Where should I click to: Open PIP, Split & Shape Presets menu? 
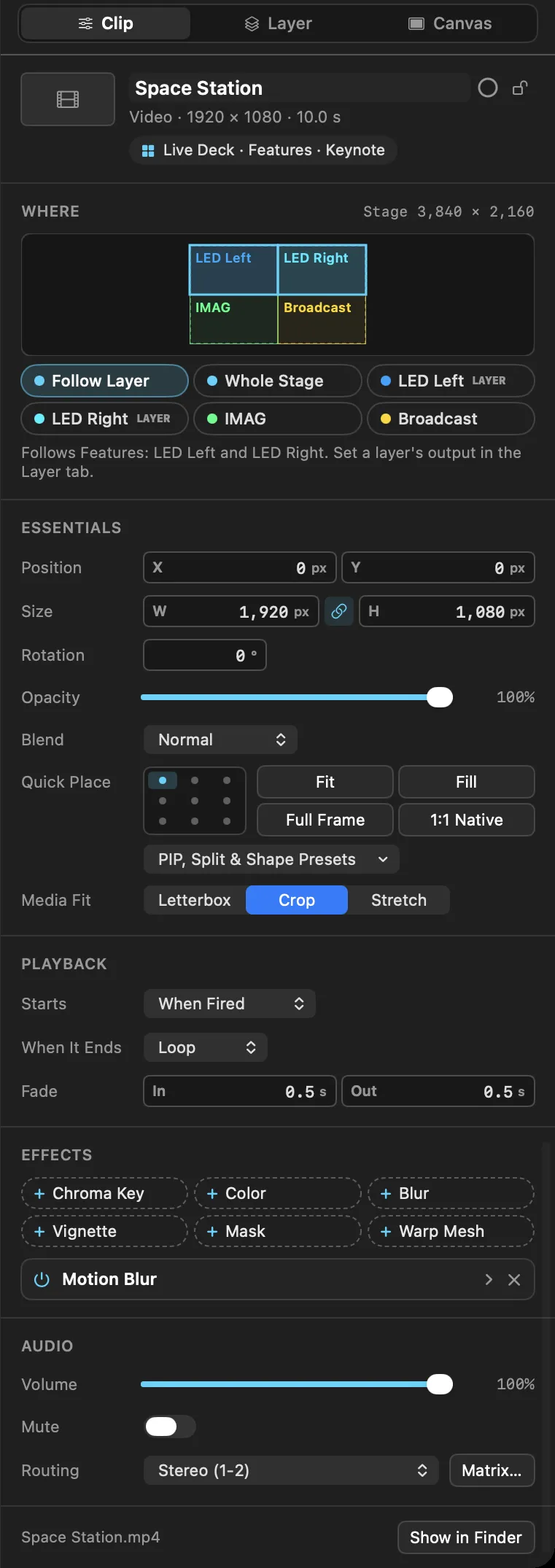click(271, 859)
